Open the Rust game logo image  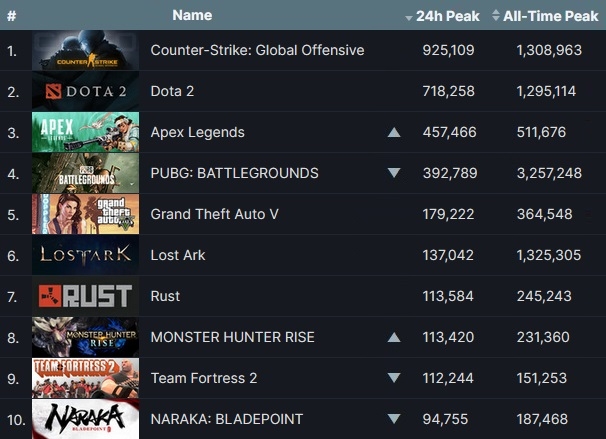click(85, 296)
